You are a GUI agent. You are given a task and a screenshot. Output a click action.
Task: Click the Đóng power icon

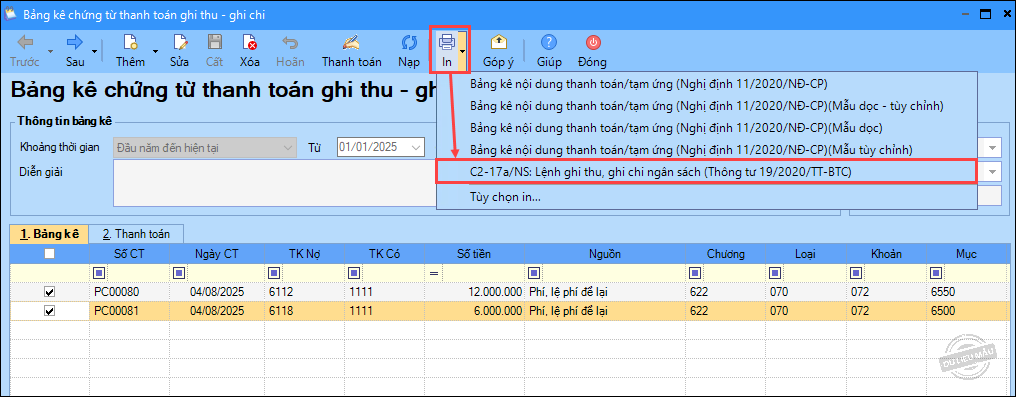[x=593, y=43]
